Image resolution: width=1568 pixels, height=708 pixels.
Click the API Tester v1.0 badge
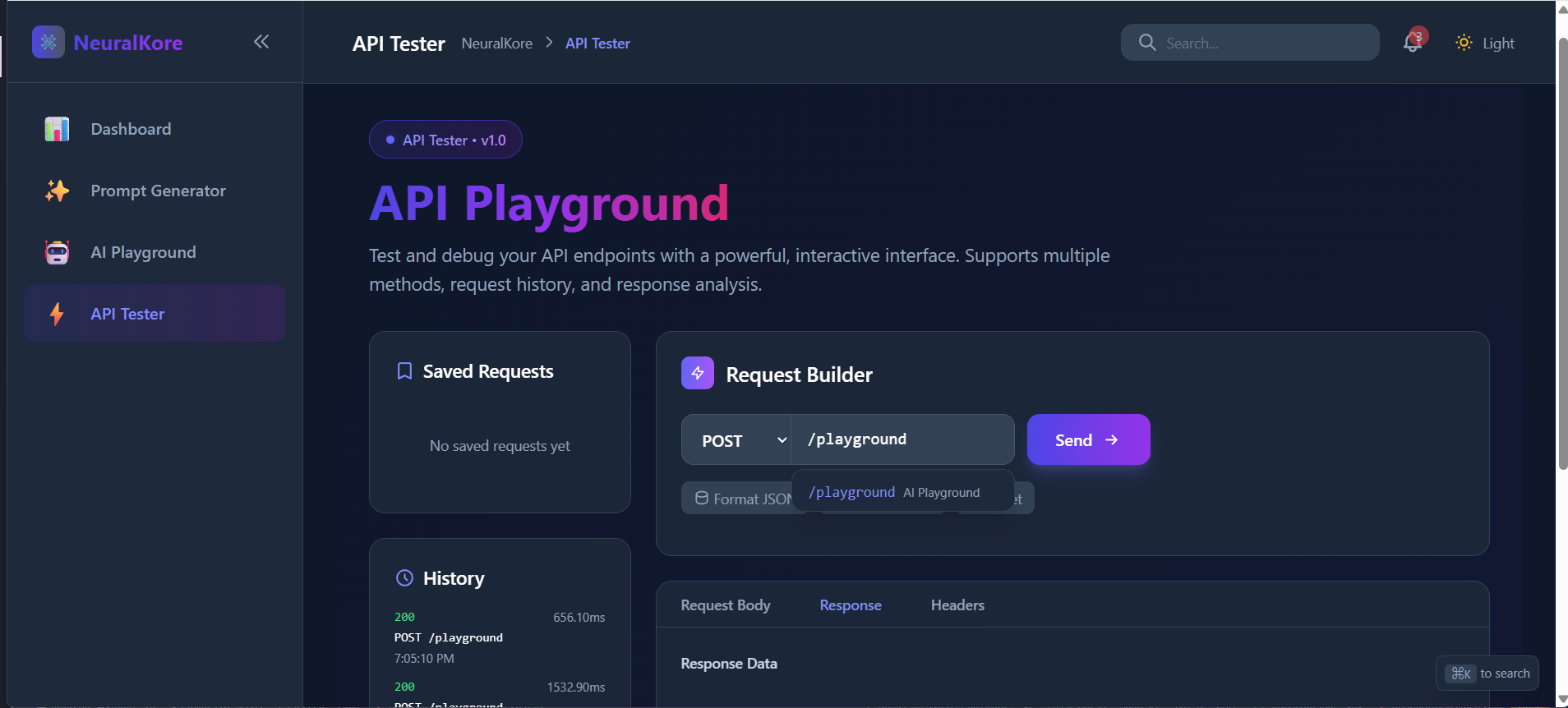[x=445, y=140]
